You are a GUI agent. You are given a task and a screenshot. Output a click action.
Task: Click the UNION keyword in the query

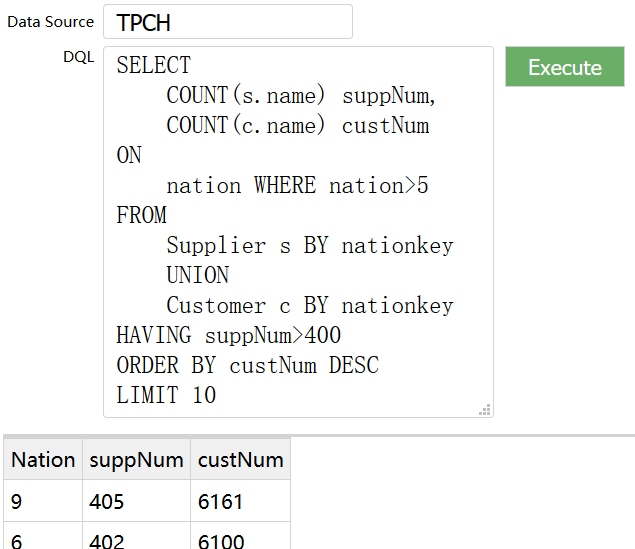click(197, 275)
